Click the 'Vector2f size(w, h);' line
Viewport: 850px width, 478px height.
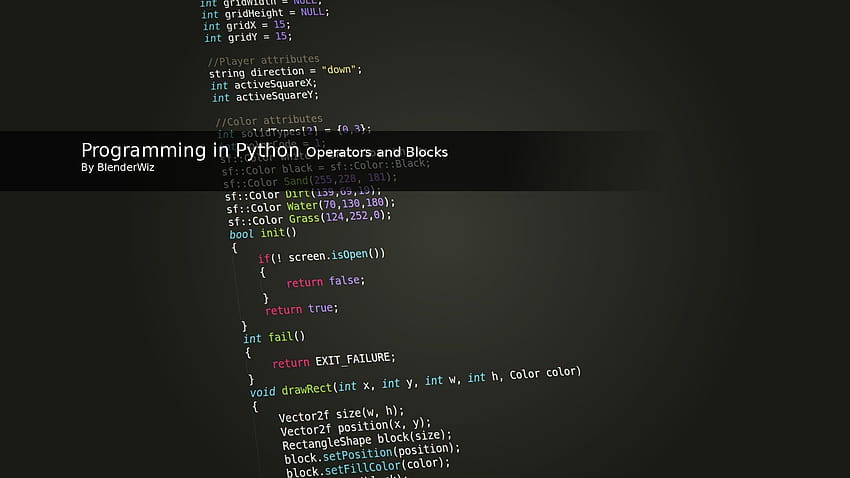[342, 415]
